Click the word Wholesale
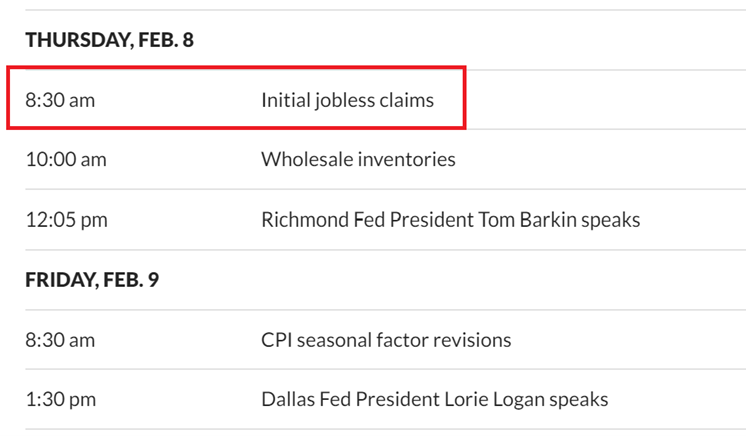The width and height of the screenshot is (746, 436). click(302, 159)
